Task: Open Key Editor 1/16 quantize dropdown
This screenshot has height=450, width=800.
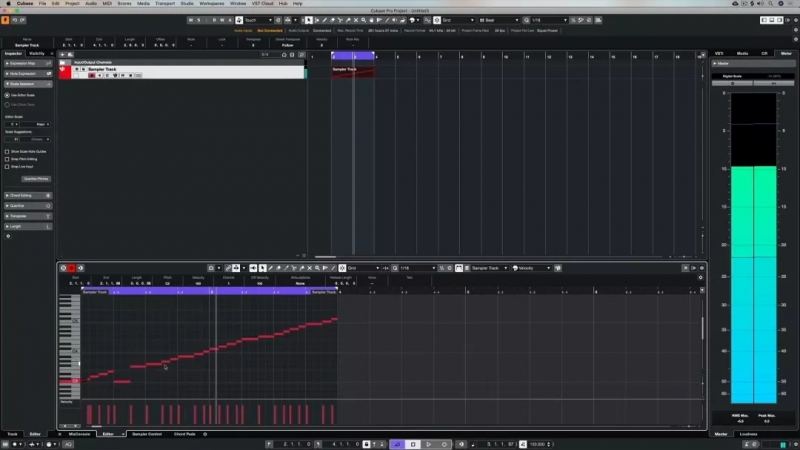Action: 417,268
